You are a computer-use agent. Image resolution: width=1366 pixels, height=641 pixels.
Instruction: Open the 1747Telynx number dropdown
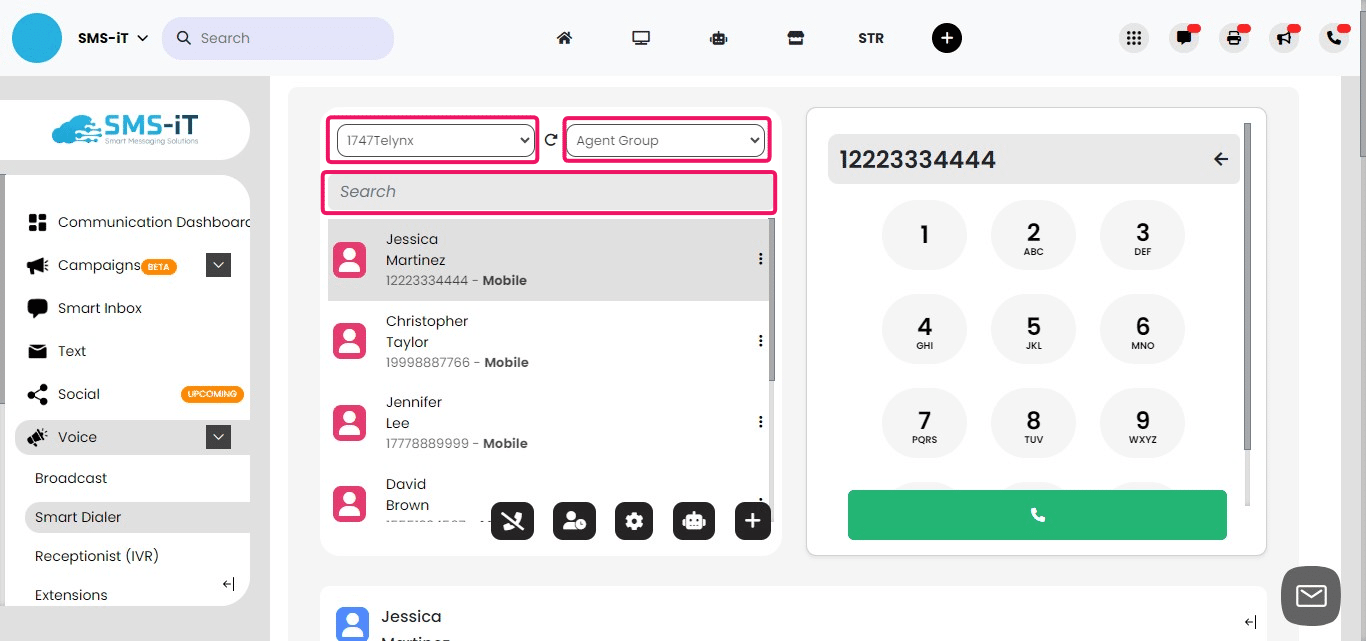(434, 141)
